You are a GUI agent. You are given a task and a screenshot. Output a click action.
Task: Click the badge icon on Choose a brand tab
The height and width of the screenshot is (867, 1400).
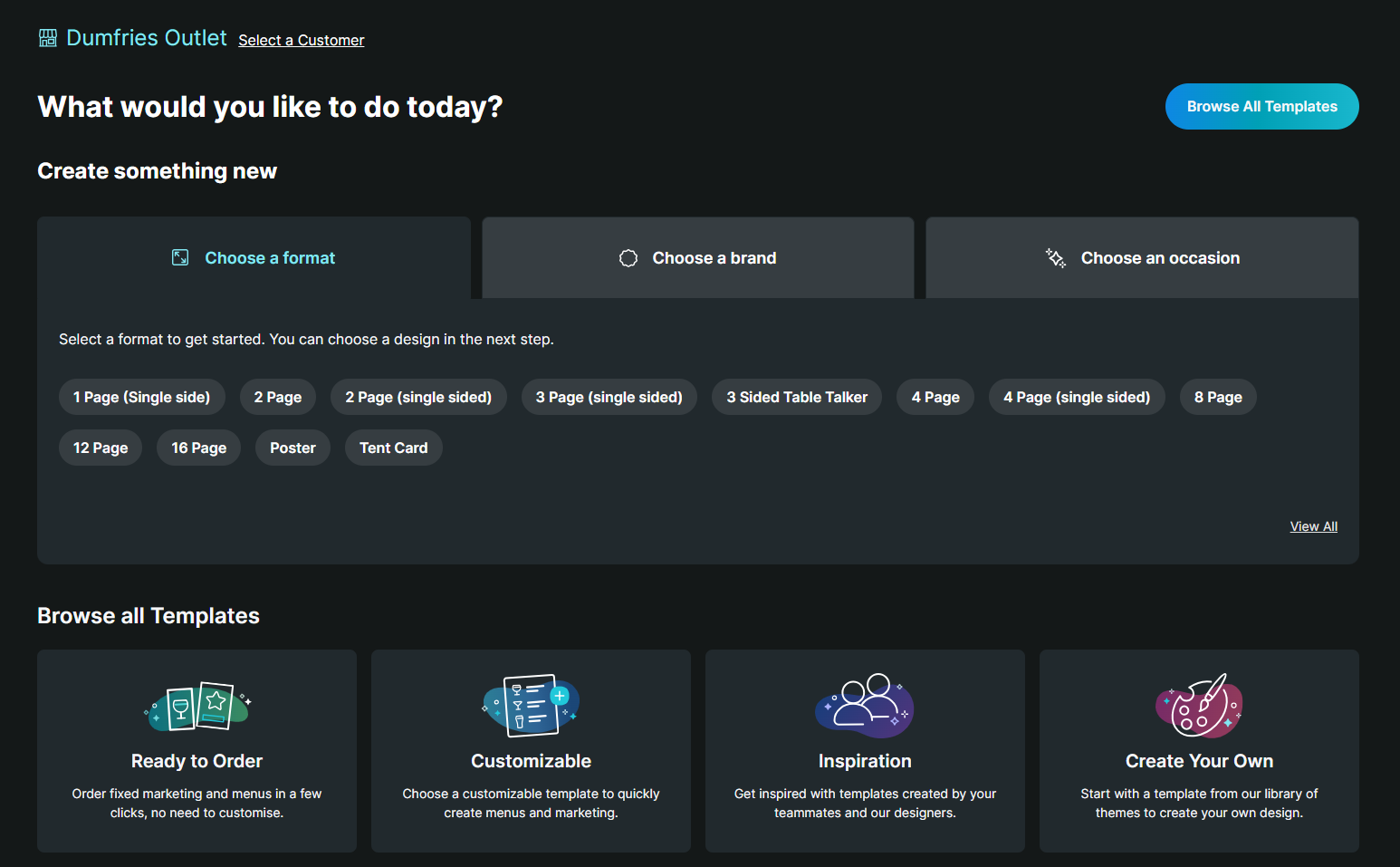(628, 258)
